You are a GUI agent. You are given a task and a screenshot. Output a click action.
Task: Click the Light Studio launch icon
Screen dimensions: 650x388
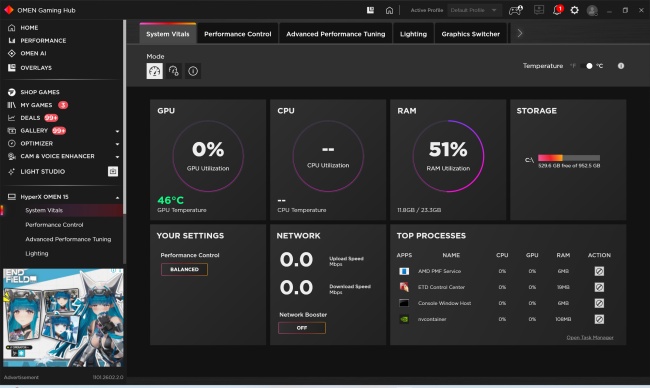coord(113,171)
